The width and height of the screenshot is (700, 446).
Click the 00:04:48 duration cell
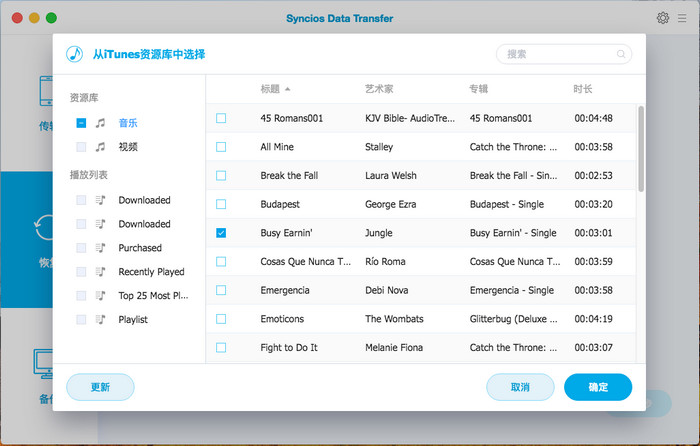click(x=593, y=118)
